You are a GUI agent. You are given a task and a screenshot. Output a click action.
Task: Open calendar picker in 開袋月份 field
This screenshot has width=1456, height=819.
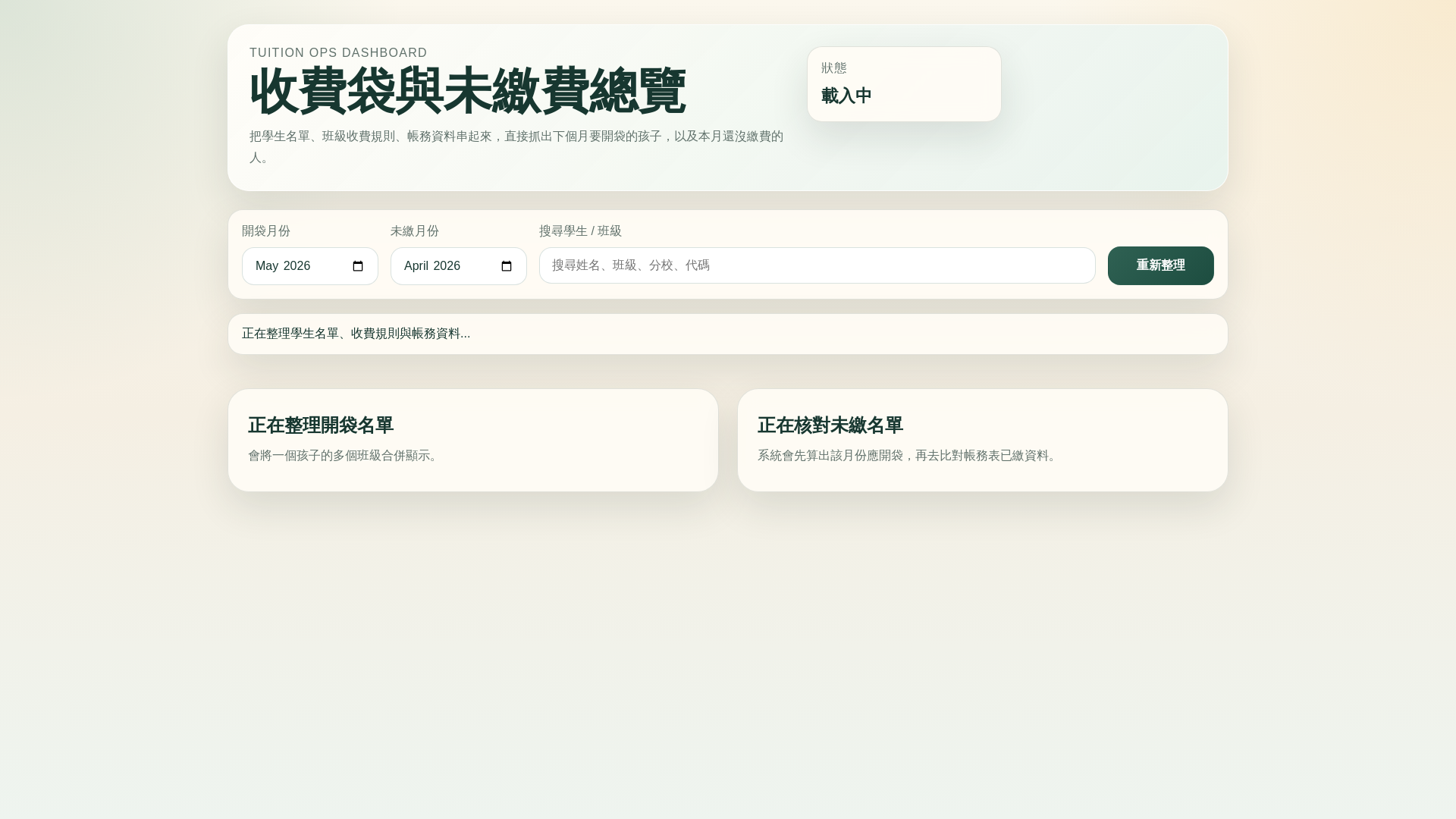pyautogui.click(x=358, y=266)
